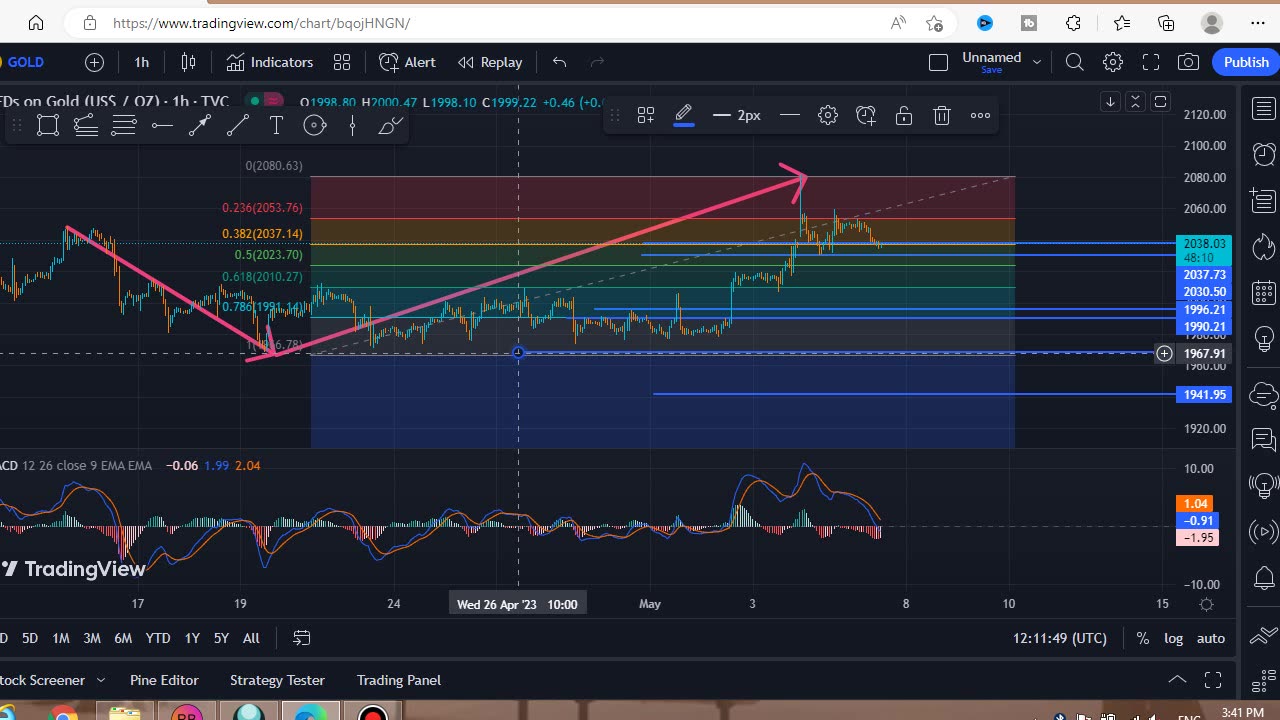Open chart settings gear in top bar
The width and height of the screenshot is (1280, 720).
pyautogui.click(x=1113, y=62)
